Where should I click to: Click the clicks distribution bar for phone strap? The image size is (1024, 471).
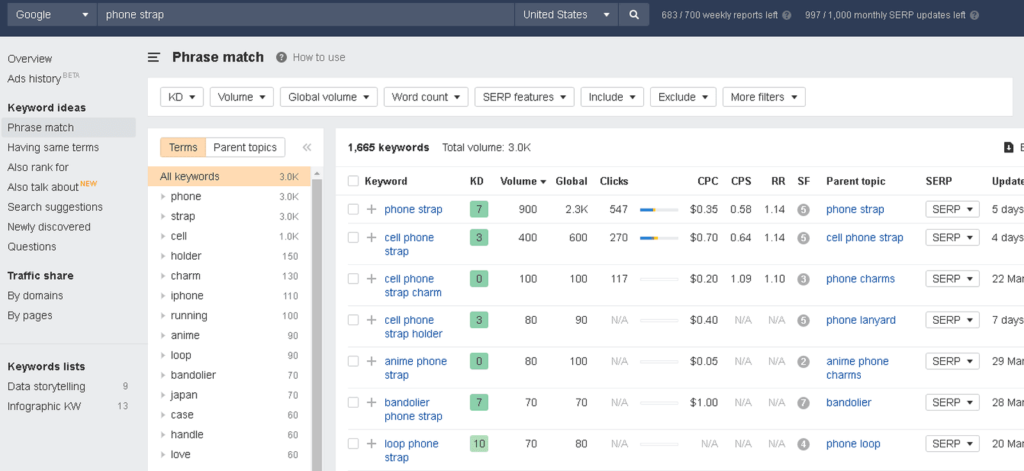point(659,210)
